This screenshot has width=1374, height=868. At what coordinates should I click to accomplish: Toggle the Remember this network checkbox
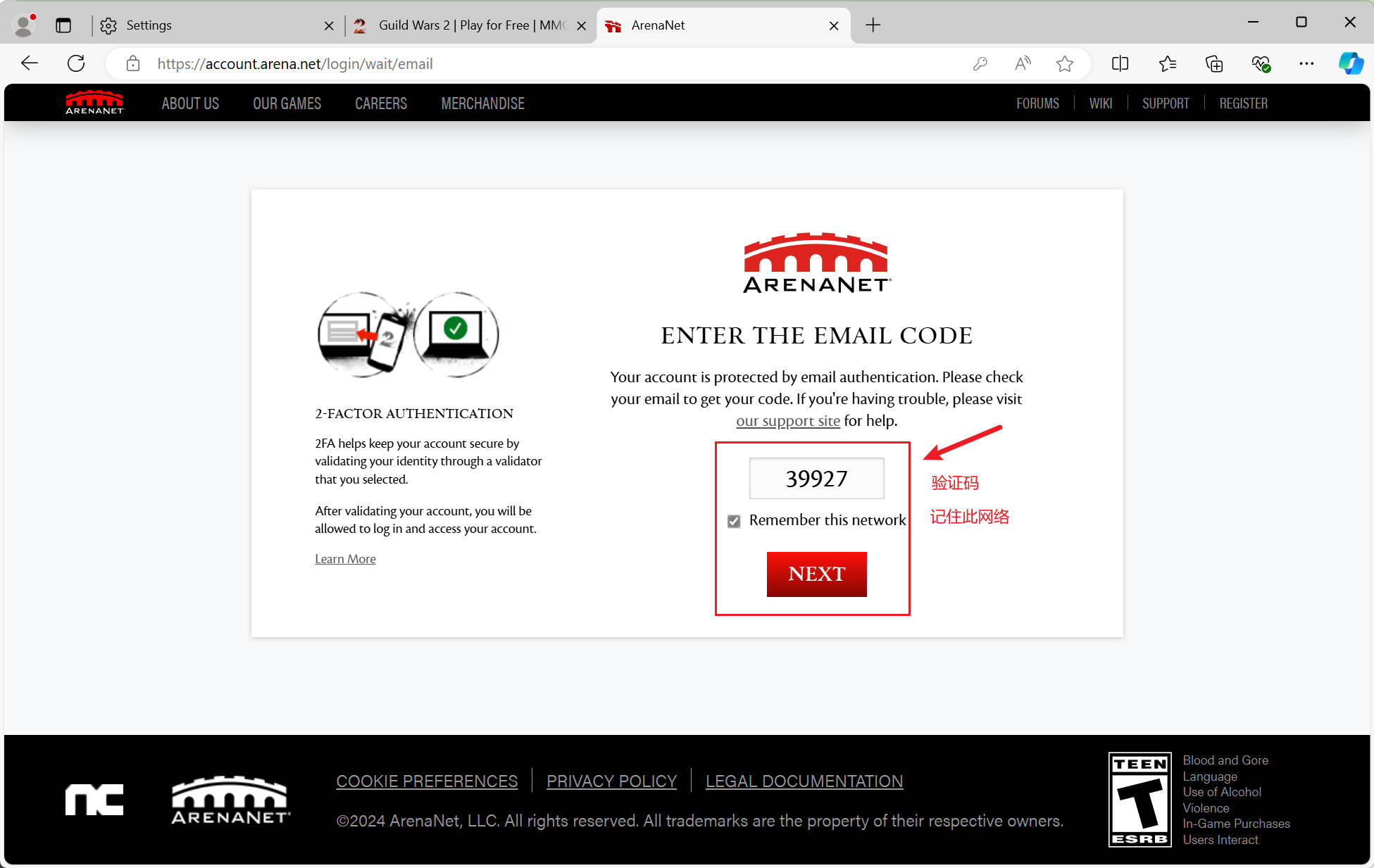(734, 521)
